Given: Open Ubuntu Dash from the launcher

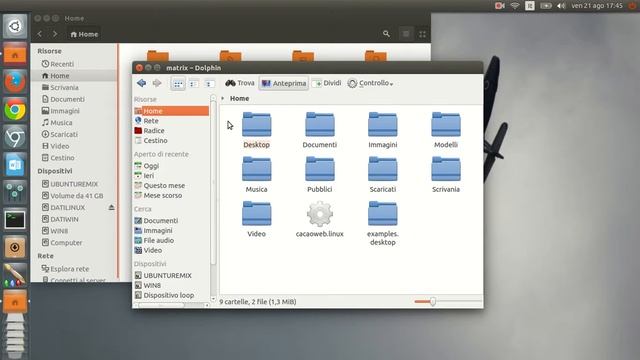Looking at the screenshot, I should [x=15, y=27].
